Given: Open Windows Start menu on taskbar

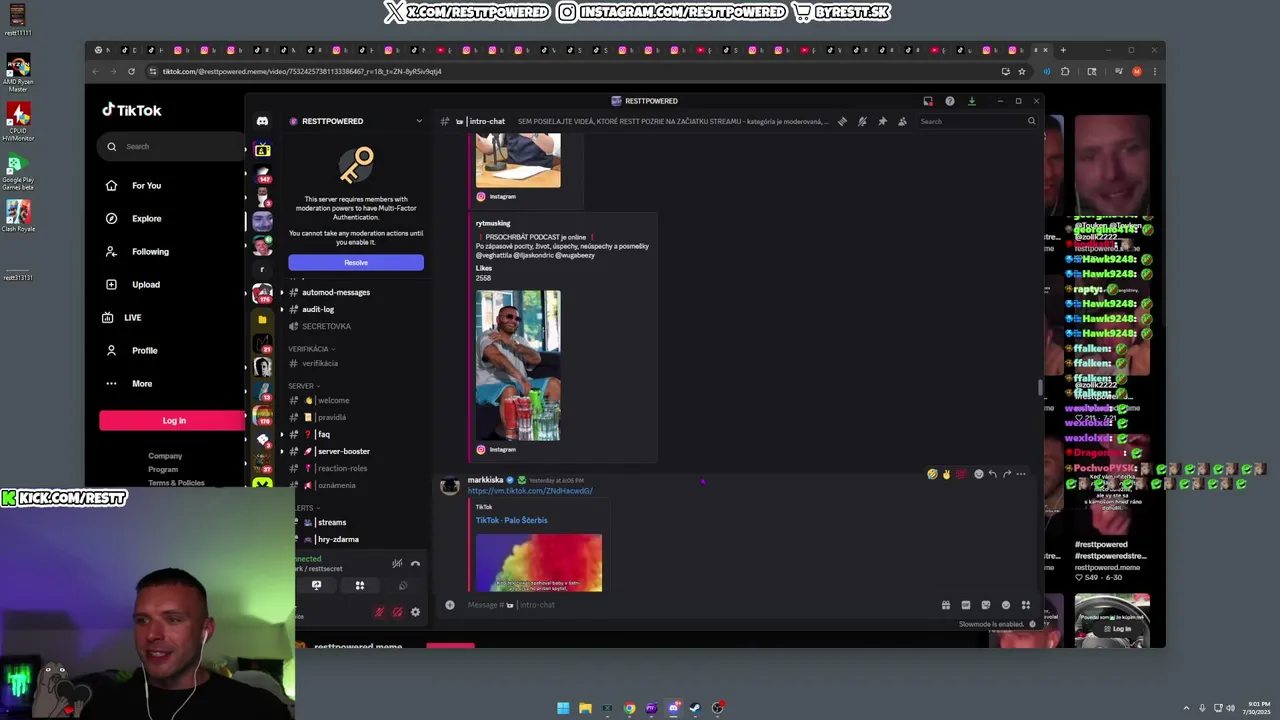Looking at the screenshot, I should (563, 708).
